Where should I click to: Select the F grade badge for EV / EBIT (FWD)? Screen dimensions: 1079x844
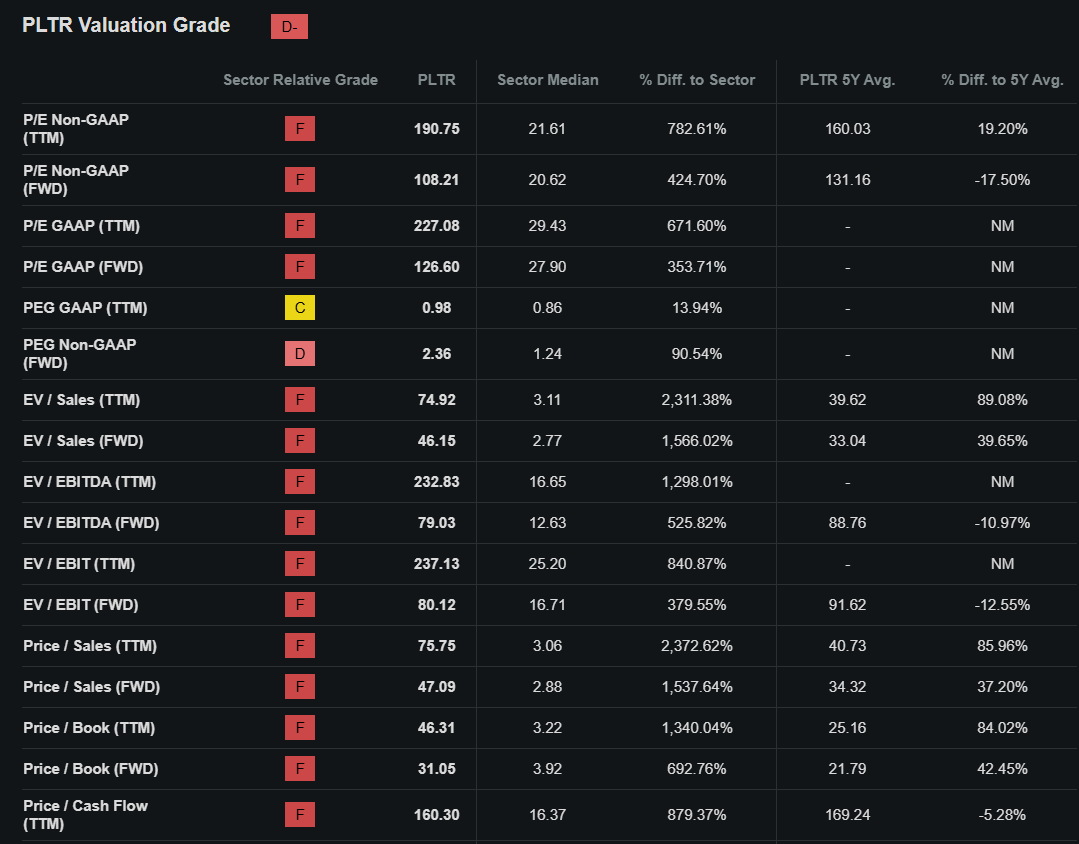[x=300, y=605]
